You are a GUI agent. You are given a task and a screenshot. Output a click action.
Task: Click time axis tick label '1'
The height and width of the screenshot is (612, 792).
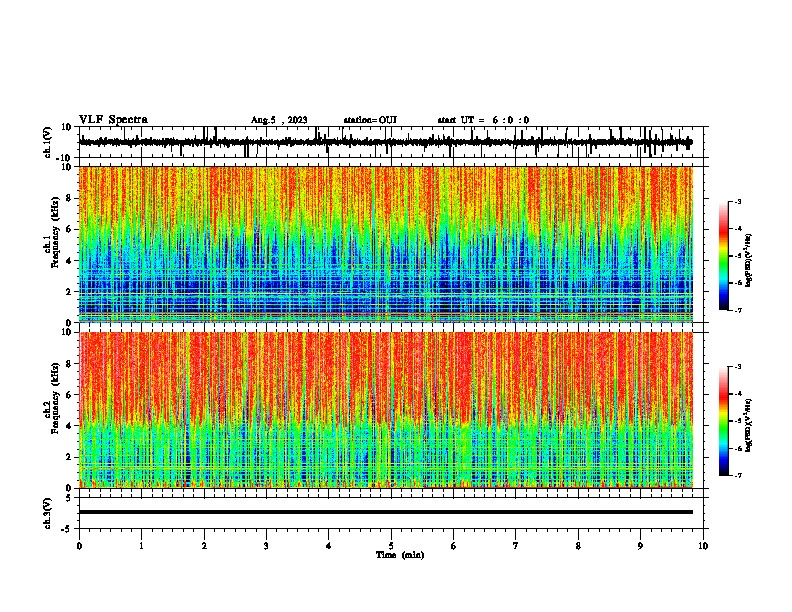(x=142, y=546)
